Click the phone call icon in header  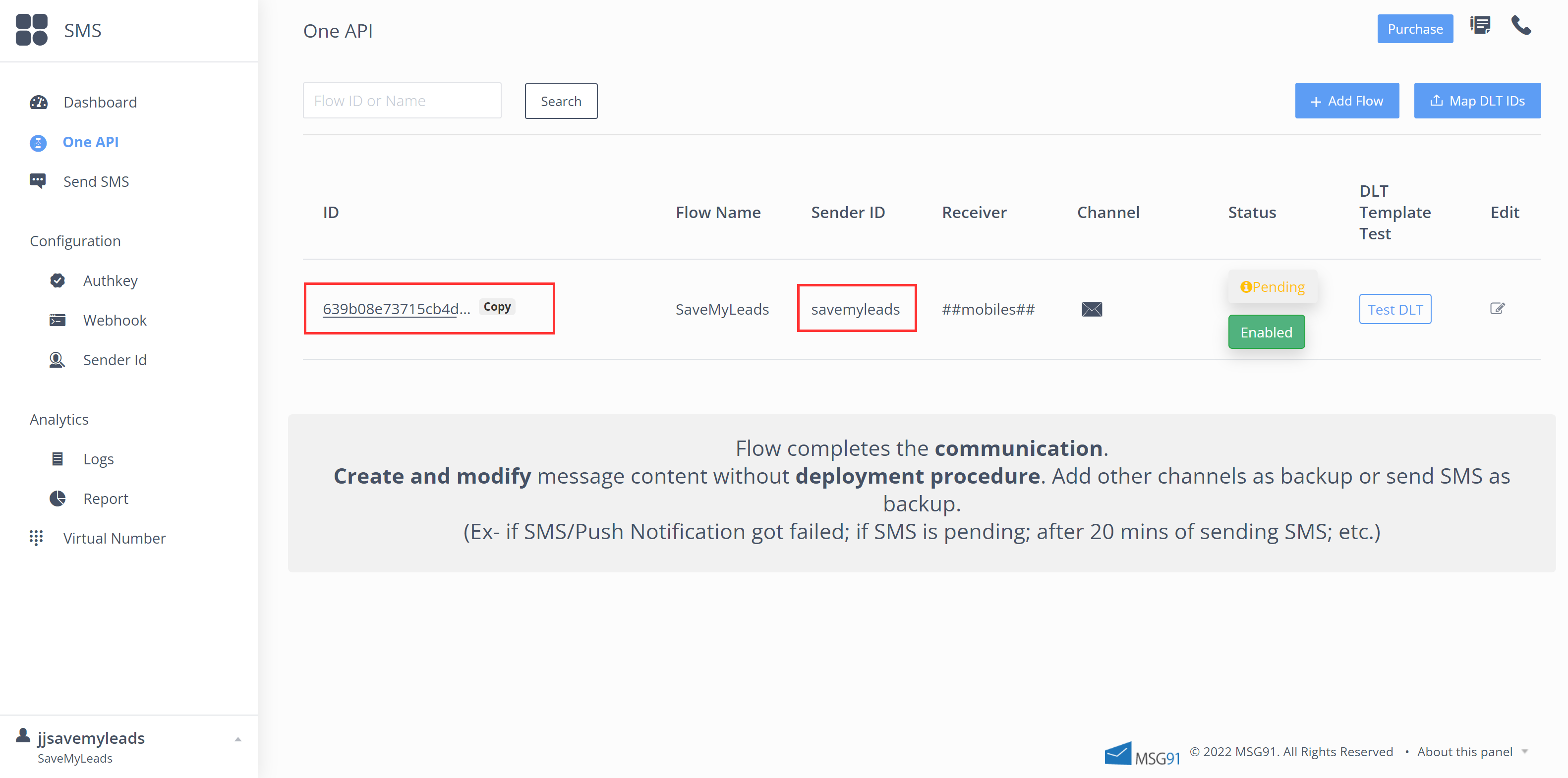coord(1521,26)
